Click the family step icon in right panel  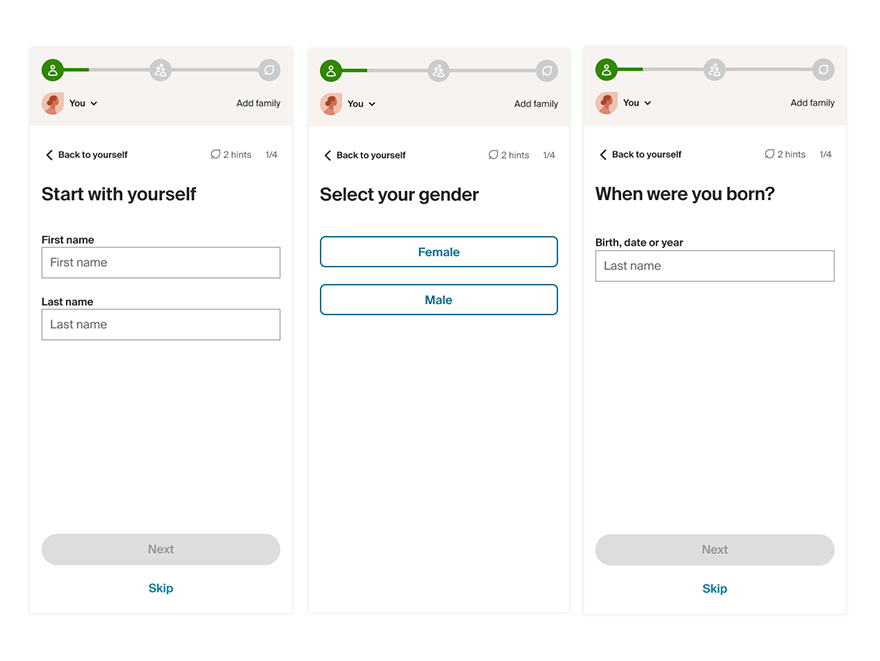click(x=714, y=70)
